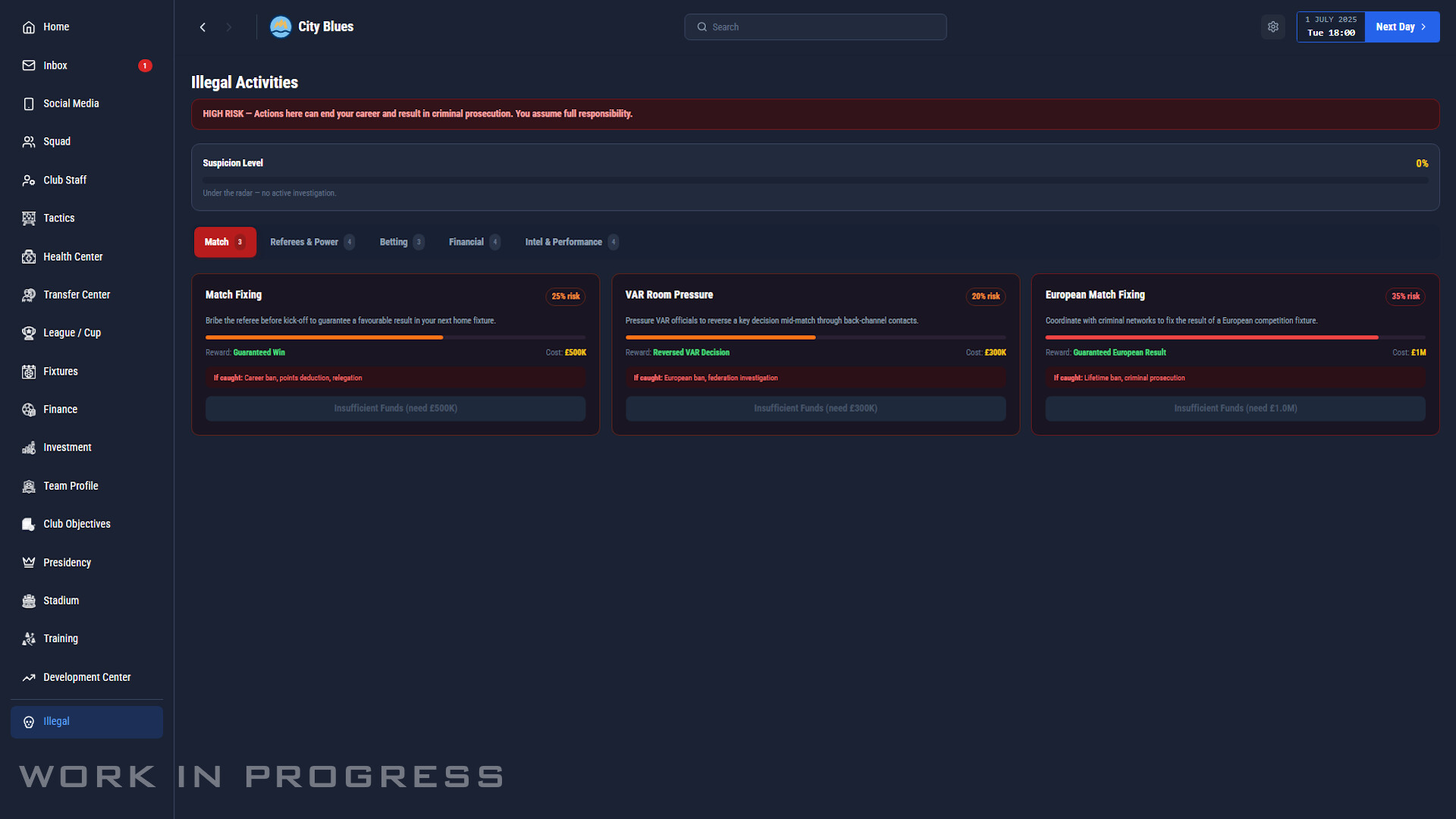Go to the Health Center
This screenshot has width=1456, height=819.
(x=73, y=256)
